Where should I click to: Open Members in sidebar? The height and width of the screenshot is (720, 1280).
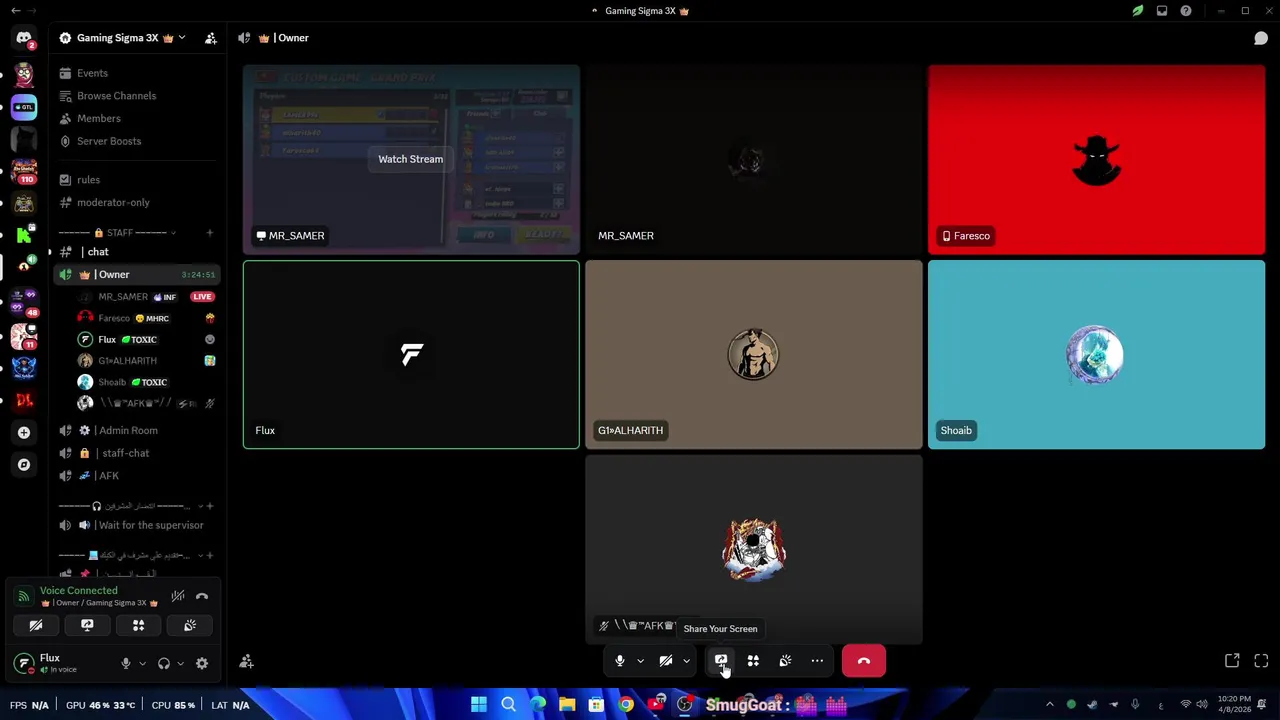click(x=135, y=118)
